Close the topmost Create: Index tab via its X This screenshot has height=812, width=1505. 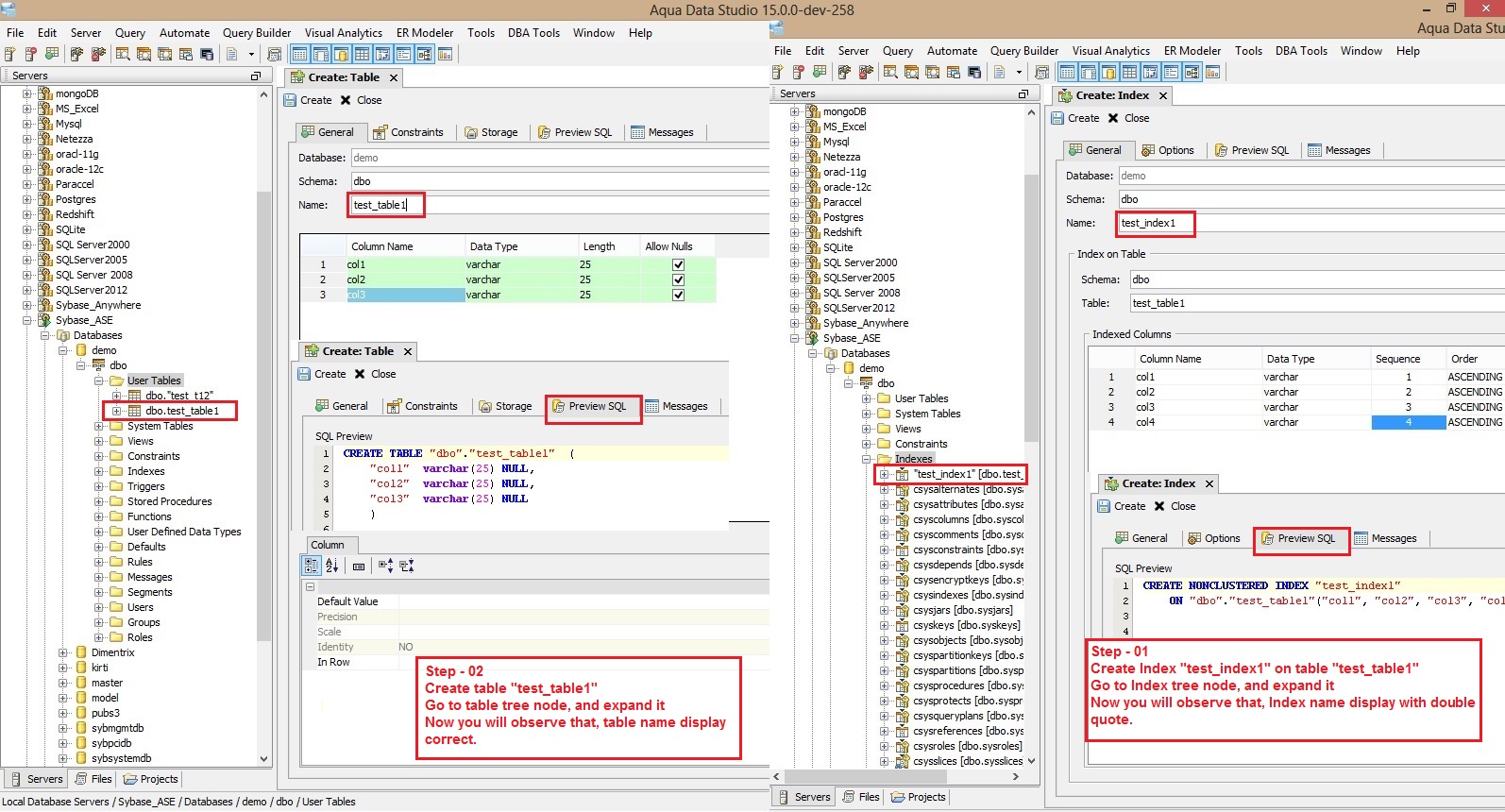click(1163, 95)
